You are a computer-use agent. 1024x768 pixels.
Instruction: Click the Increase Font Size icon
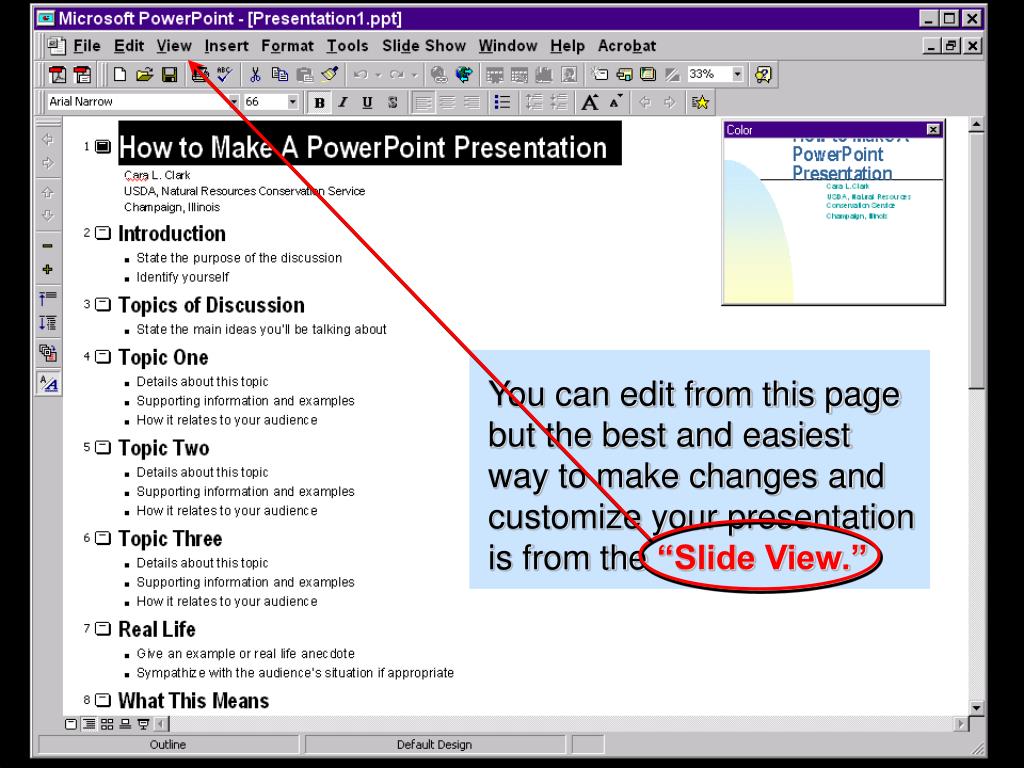(x=590, y=102)
